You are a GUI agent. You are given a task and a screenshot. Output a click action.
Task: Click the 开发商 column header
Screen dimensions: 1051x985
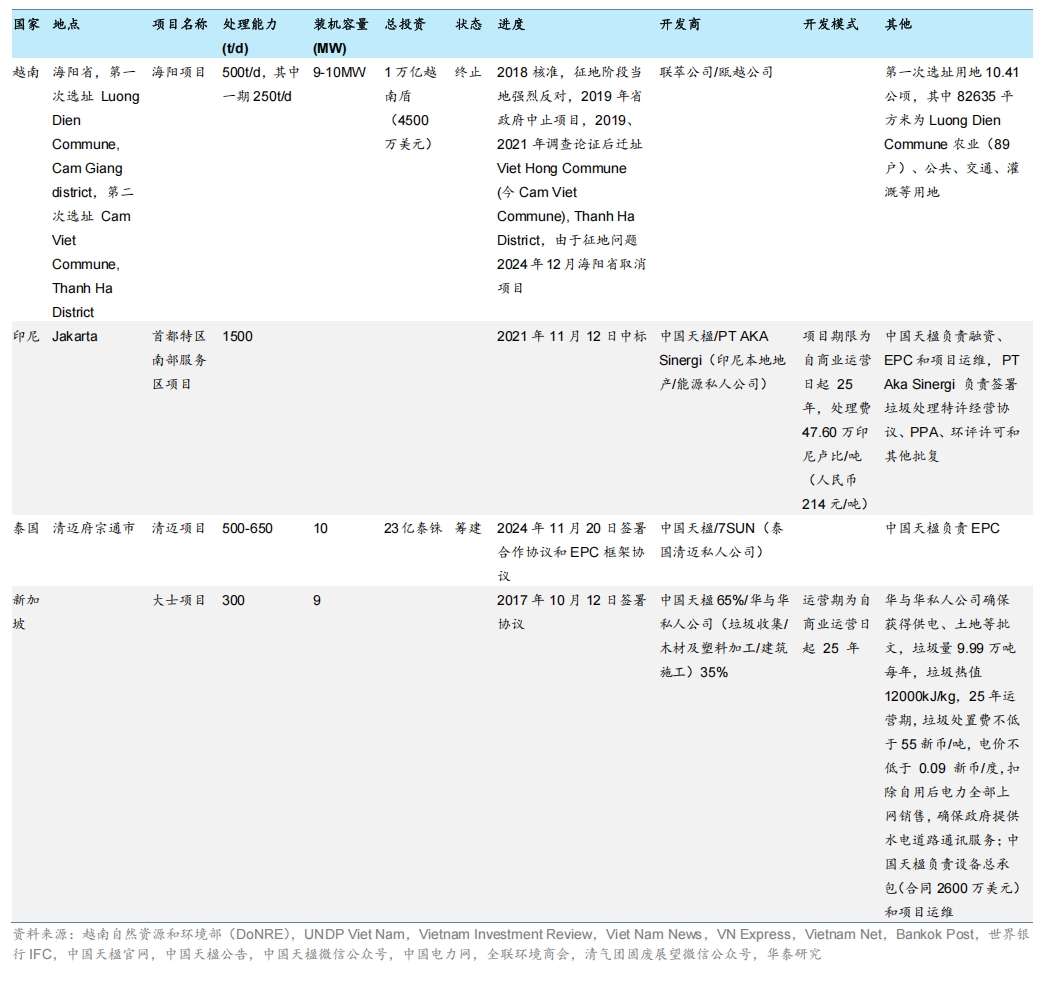[x=680, y=24]
